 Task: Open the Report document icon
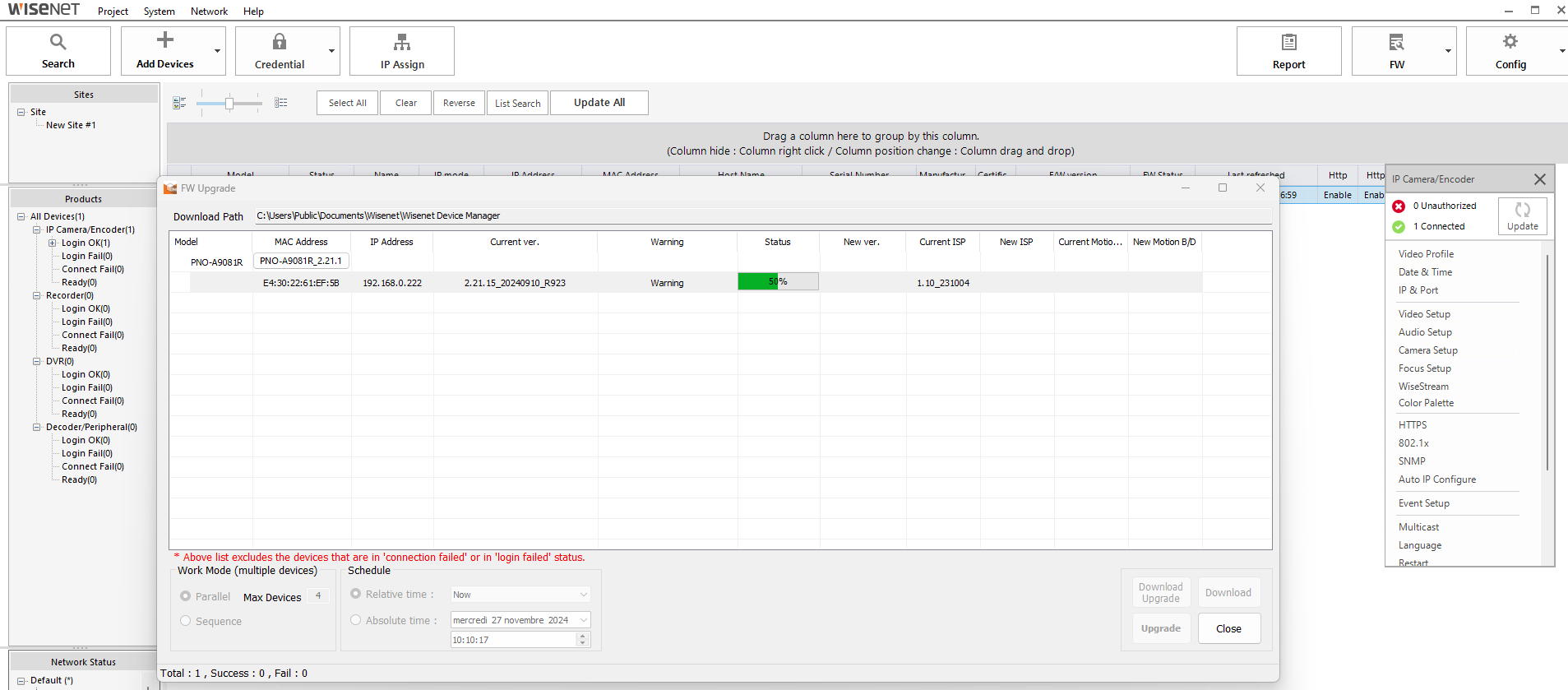coord(1288,42)
